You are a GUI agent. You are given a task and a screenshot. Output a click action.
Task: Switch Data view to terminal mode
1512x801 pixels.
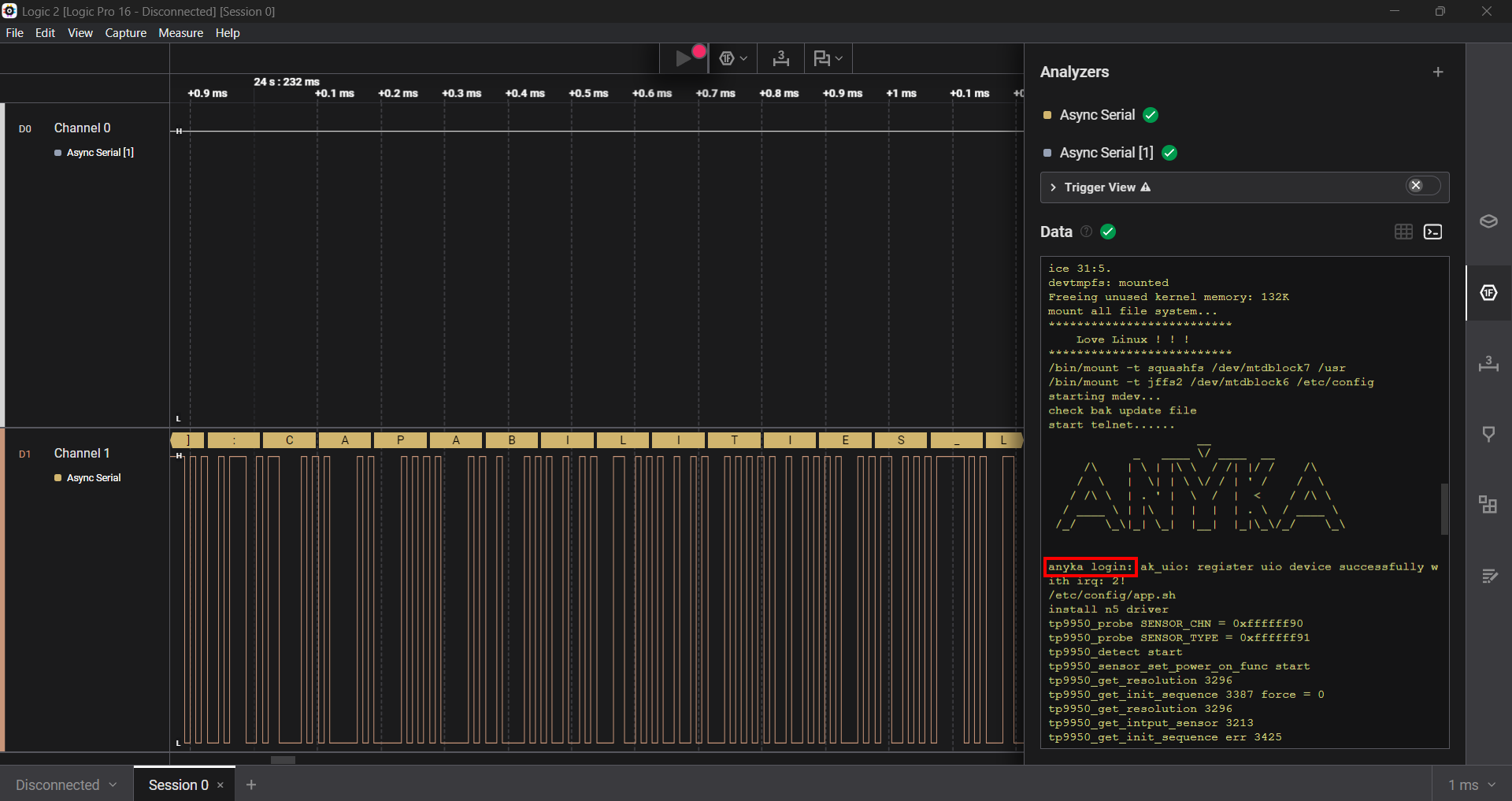1433,232
